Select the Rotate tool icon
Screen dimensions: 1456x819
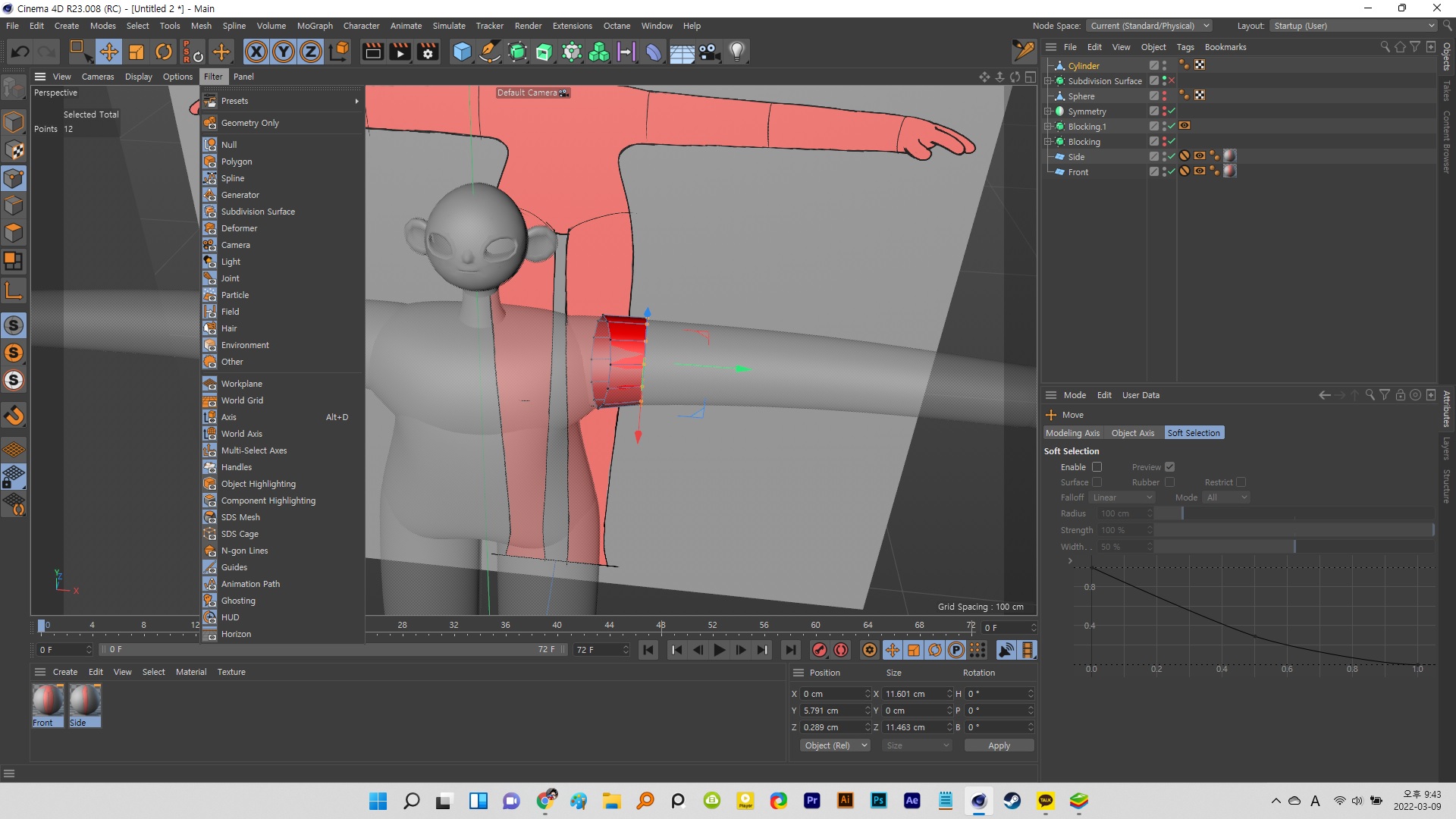point(164,52)
